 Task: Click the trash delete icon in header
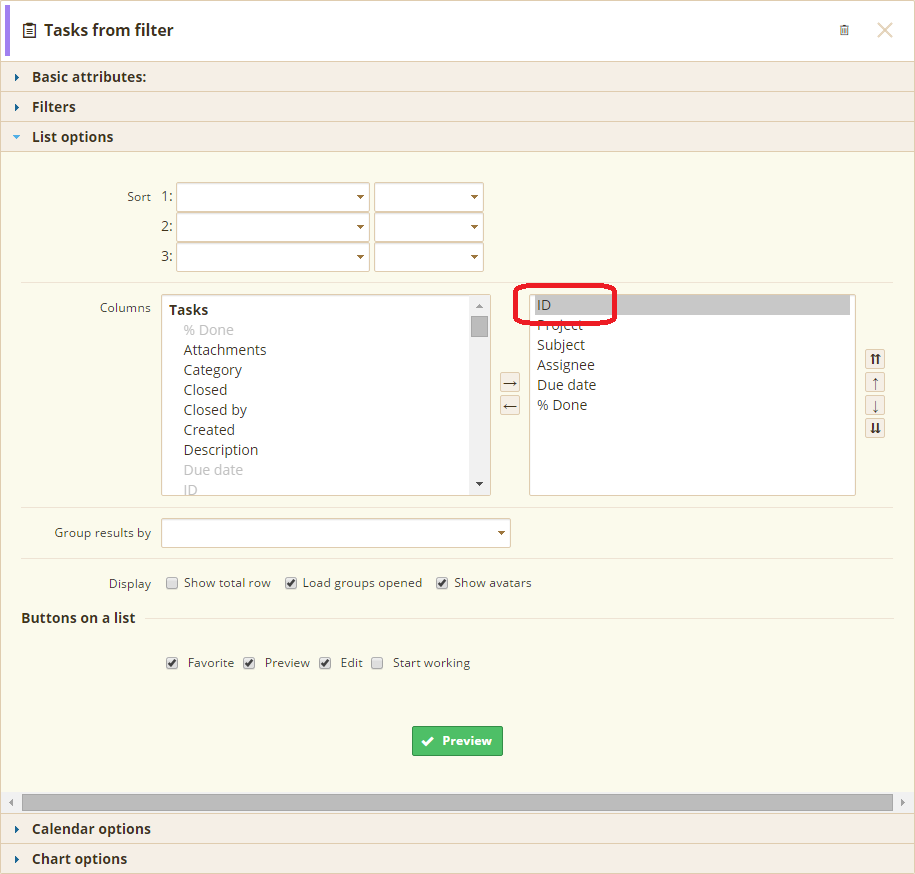pos(844,30)
